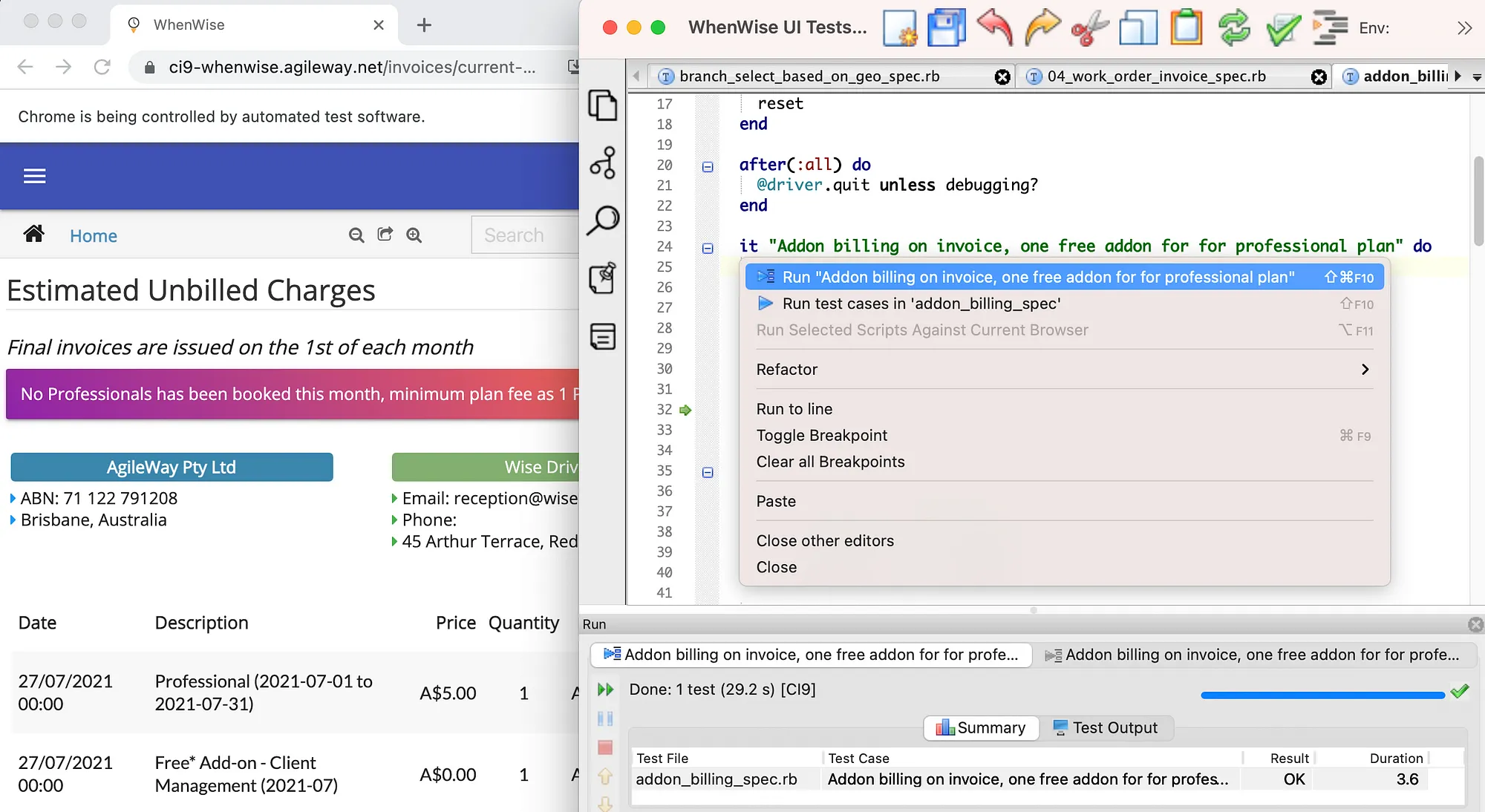
Task: Click the home house icon in WhenWise
Action: coord(33,235)
